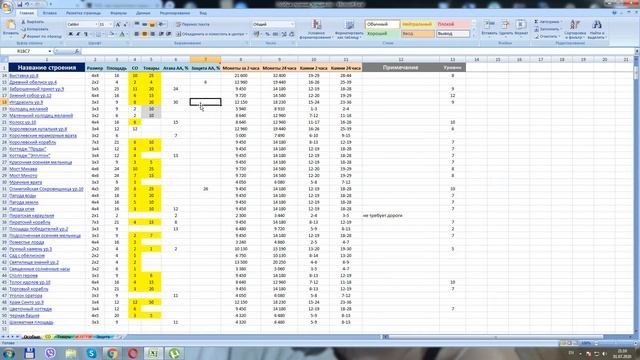Click the Cut button
The width and height of the screenshot is (640, 360).
32,22
